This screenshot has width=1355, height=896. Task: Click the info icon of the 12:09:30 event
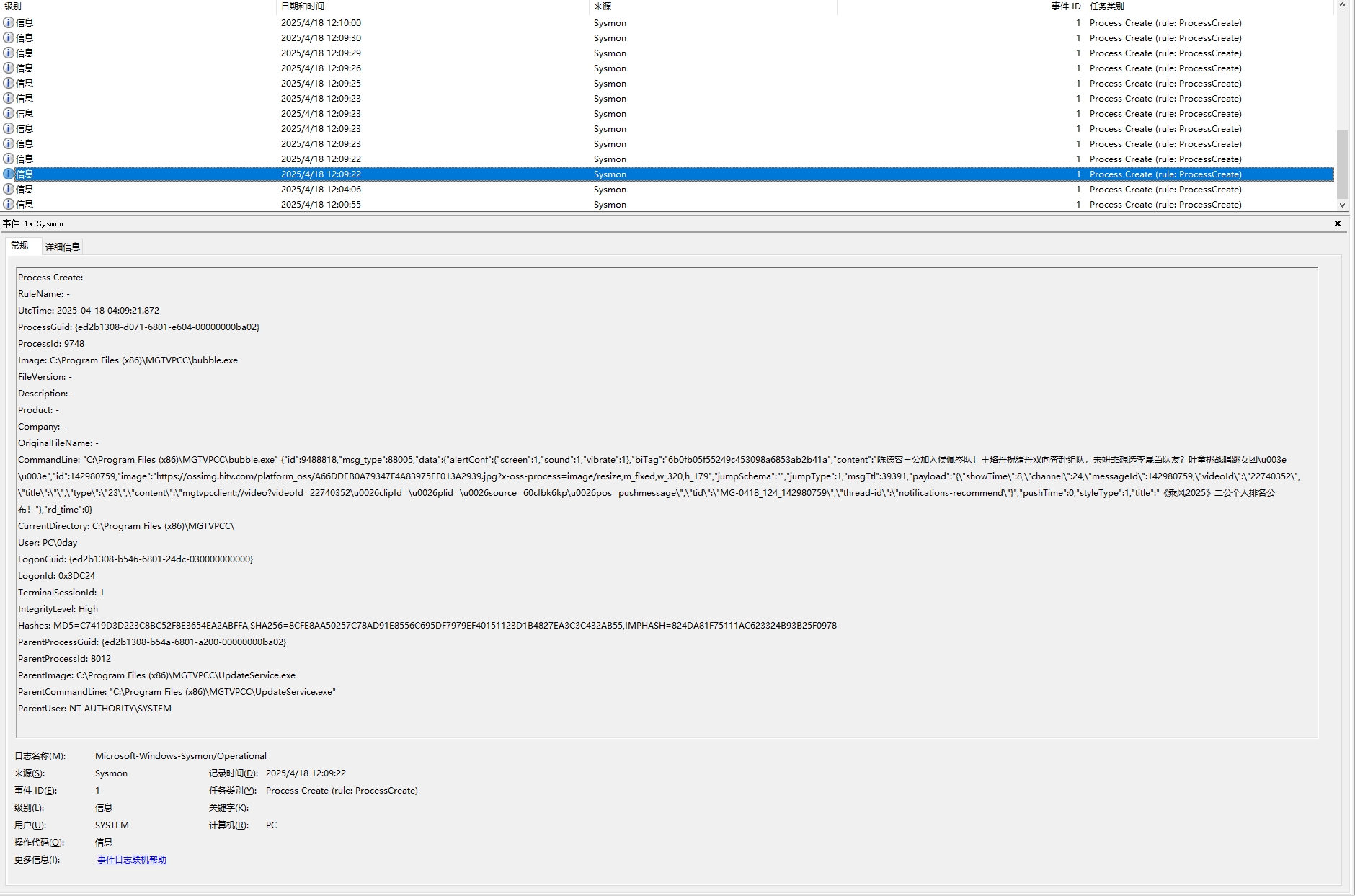(9, 37)
